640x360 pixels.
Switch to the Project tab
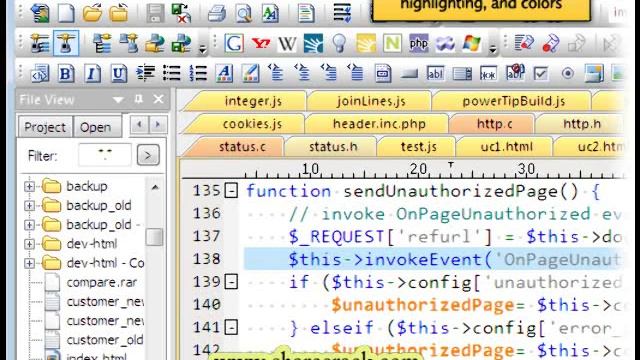tap(45, 127)
